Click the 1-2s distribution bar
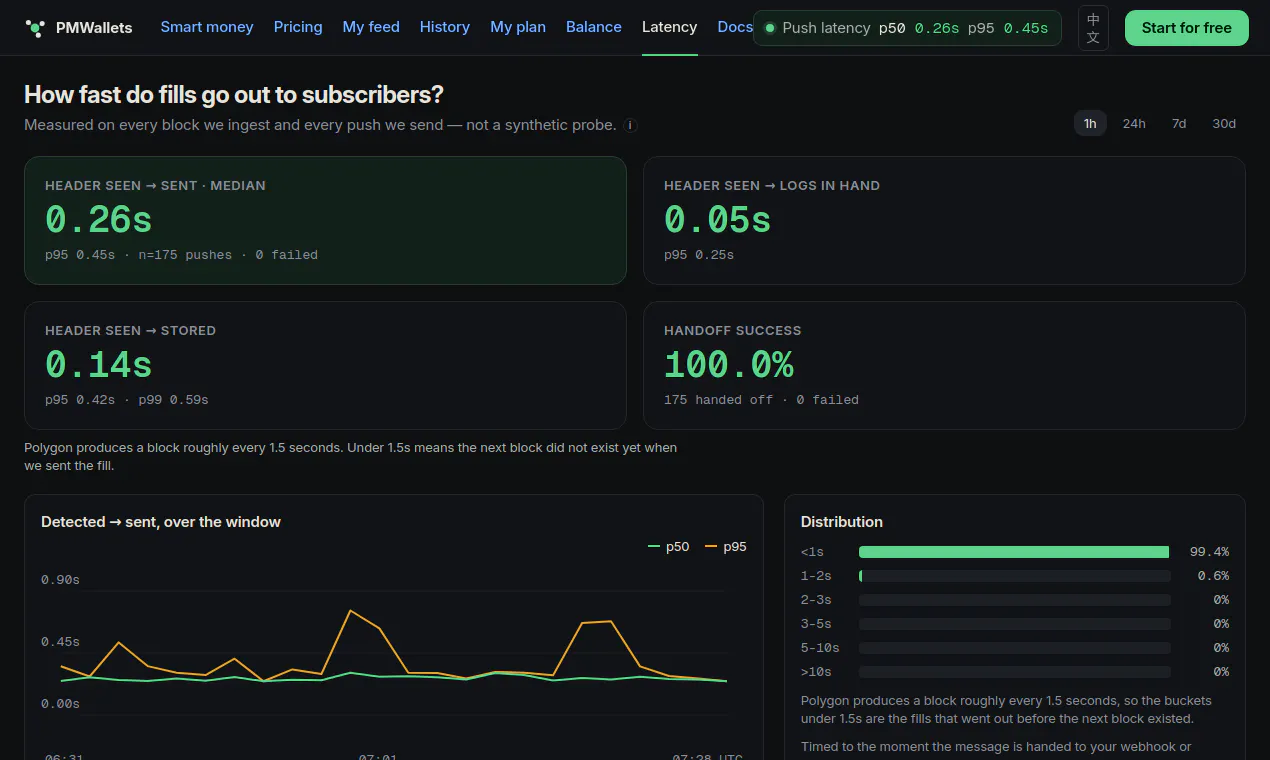The width and height of the screenshot is (1270, 760). pyautogui.click(x=1014, y=576)
